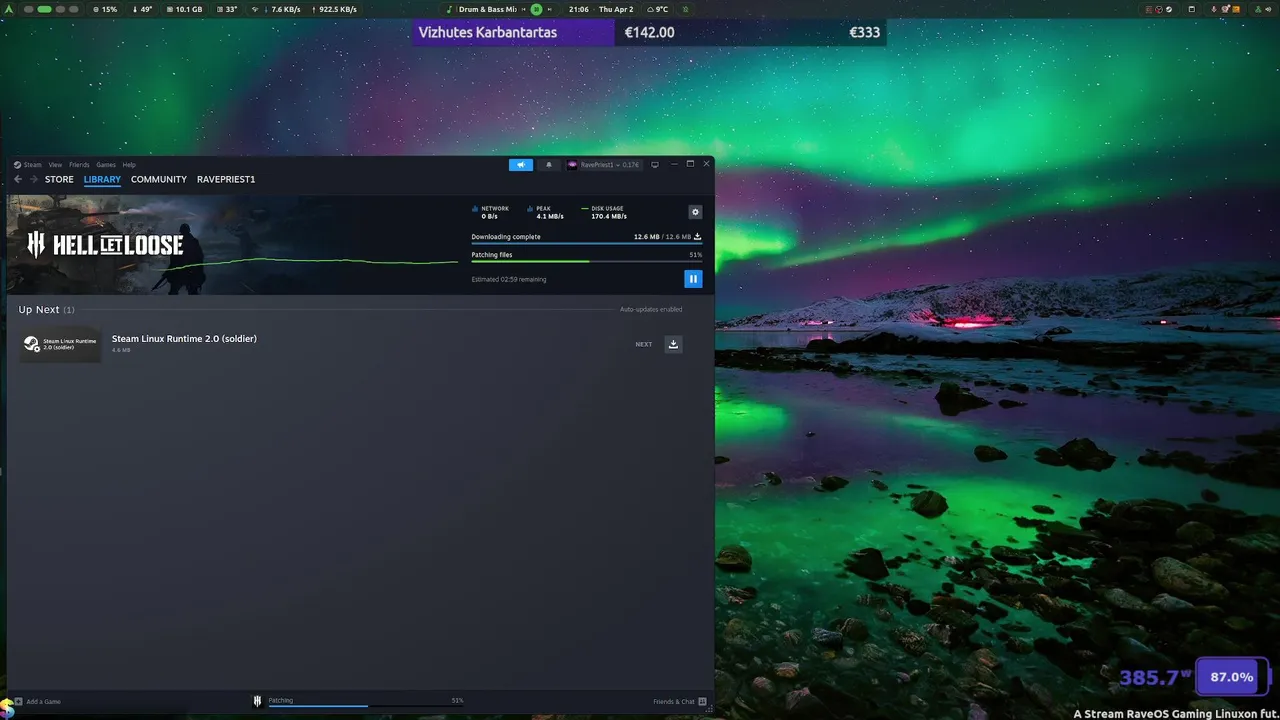Click Steam Linux Runtime 2.0 (soldier) title
This screenshot has width=1280, height=720.
(184, 339)
